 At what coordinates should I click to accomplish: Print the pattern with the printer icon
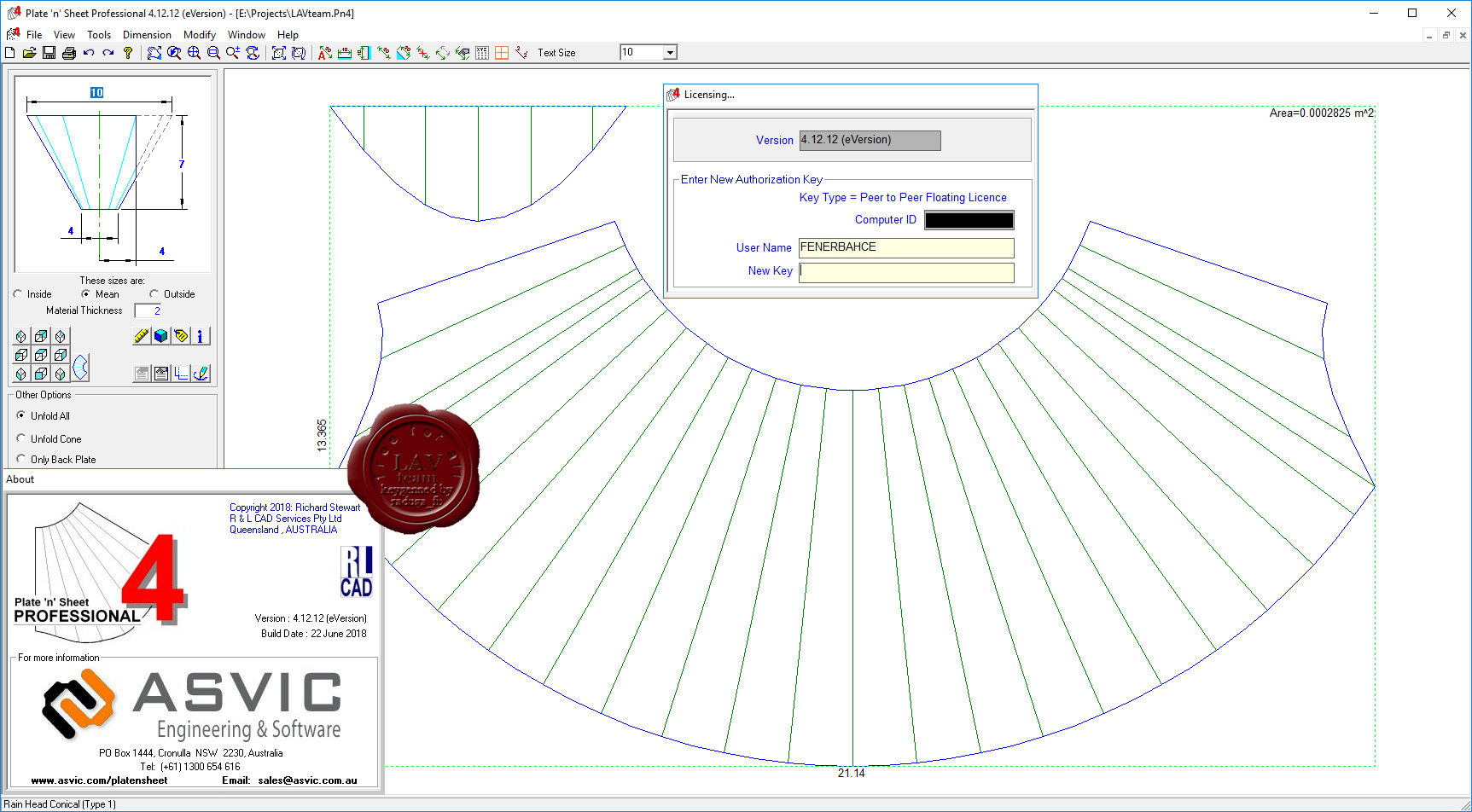[68, 53]
